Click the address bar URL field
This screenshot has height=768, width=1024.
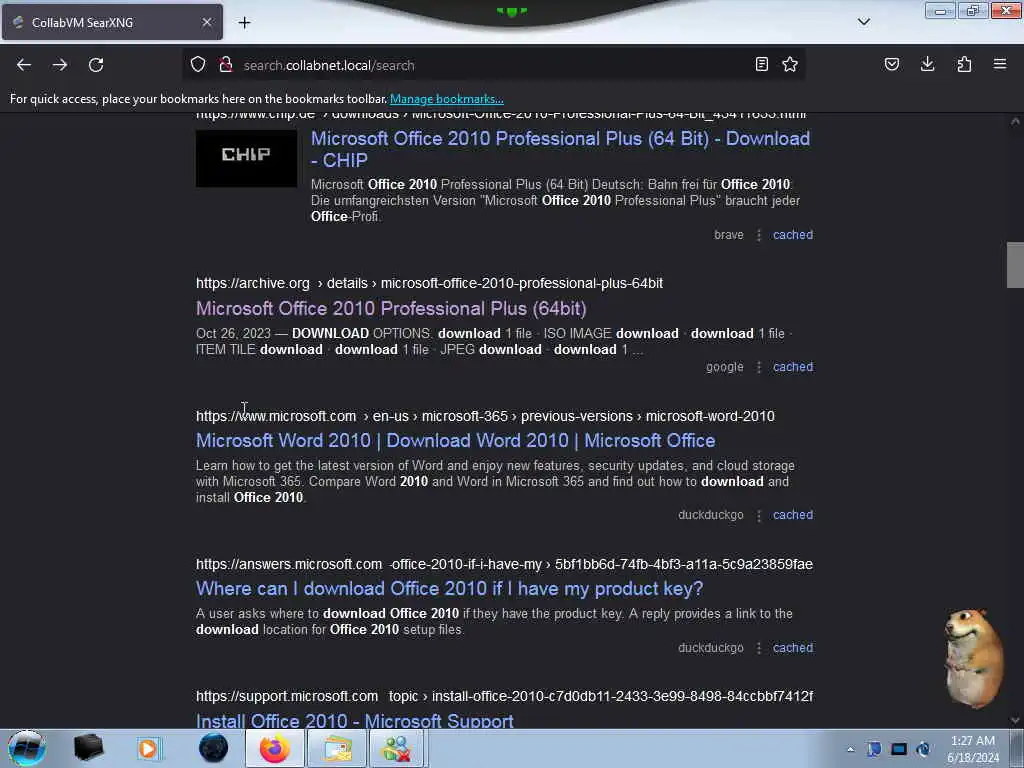493,65
